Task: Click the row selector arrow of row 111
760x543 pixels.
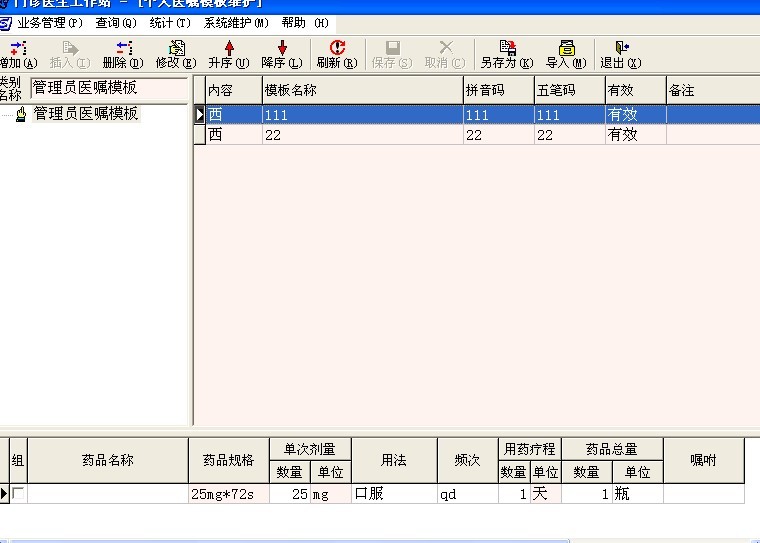Action: pyautogui.click(x=199, y=115)
